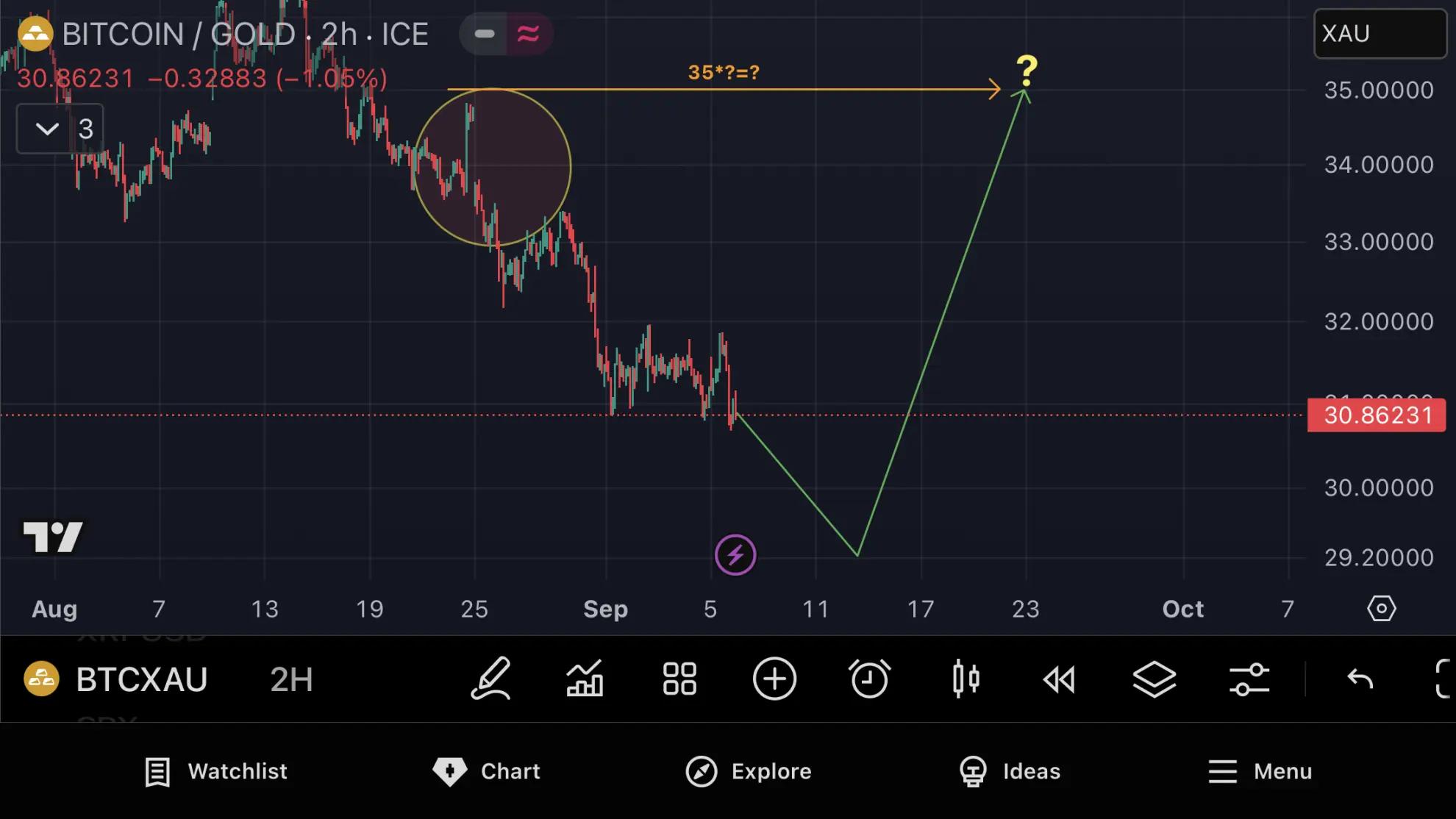Open the Explore tab
Viewport: 1456px width, 819px height.
click(749, 771)
